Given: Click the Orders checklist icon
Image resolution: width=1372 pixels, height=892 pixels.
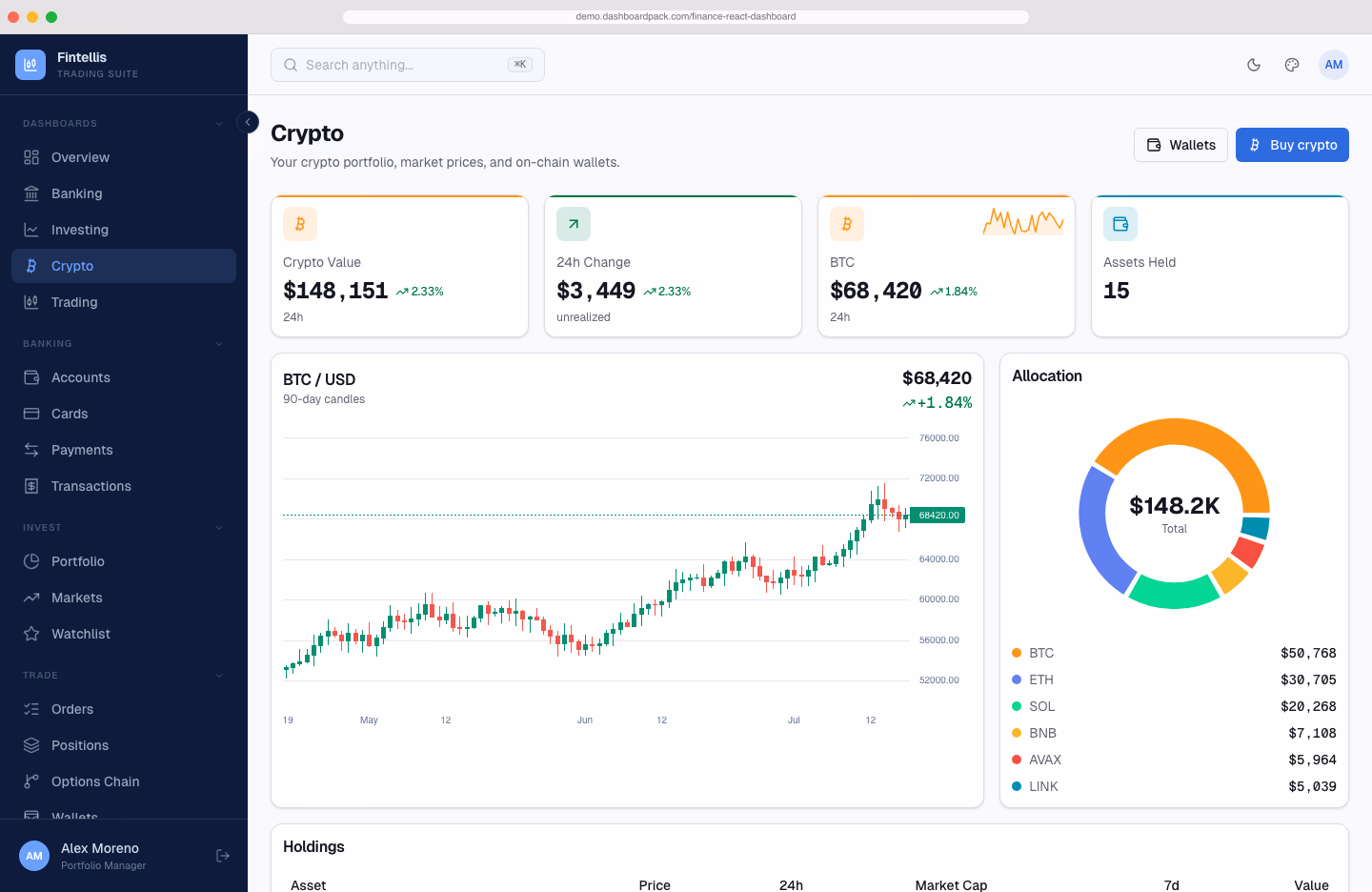Looking at the screenshot, I should coord(31,709).
